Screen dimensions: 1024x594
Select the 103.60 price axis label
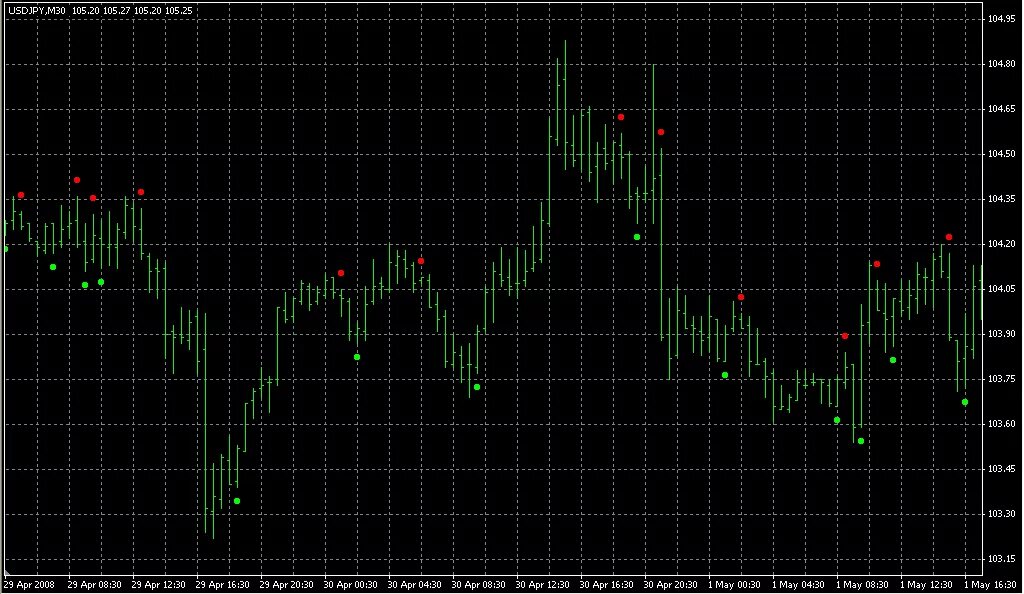[x=1001, y=424]
